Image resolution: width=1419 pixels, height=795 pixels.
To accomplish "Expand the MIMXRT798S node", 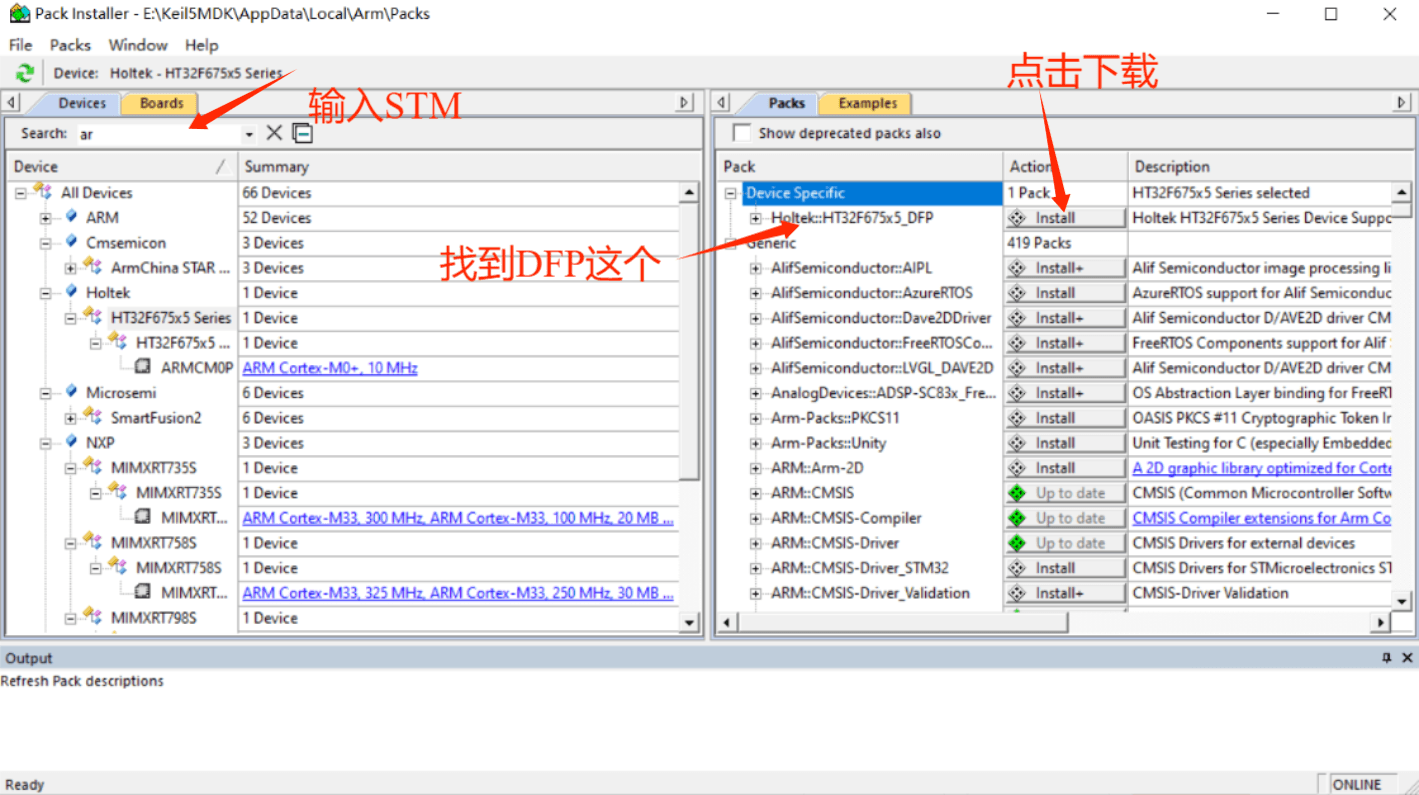I will coord(71,618).
